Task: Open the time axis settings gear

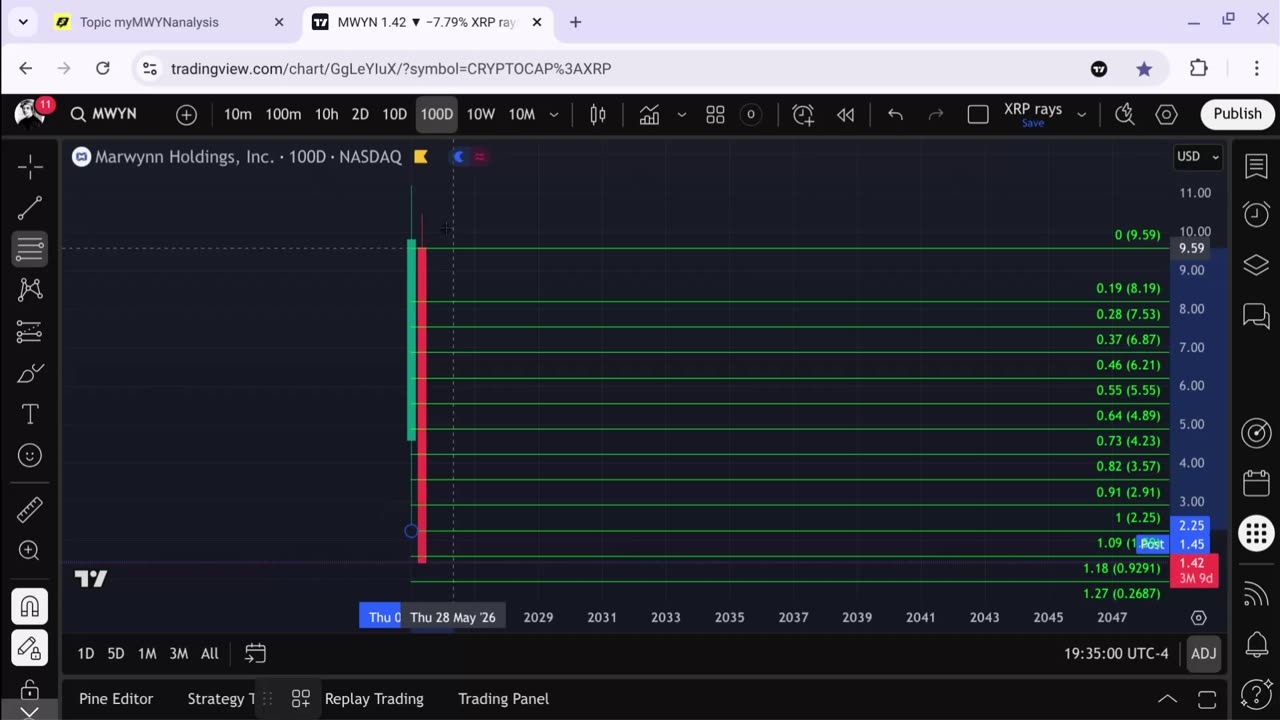Action: pyautogui.click(x=1198, y=618)
